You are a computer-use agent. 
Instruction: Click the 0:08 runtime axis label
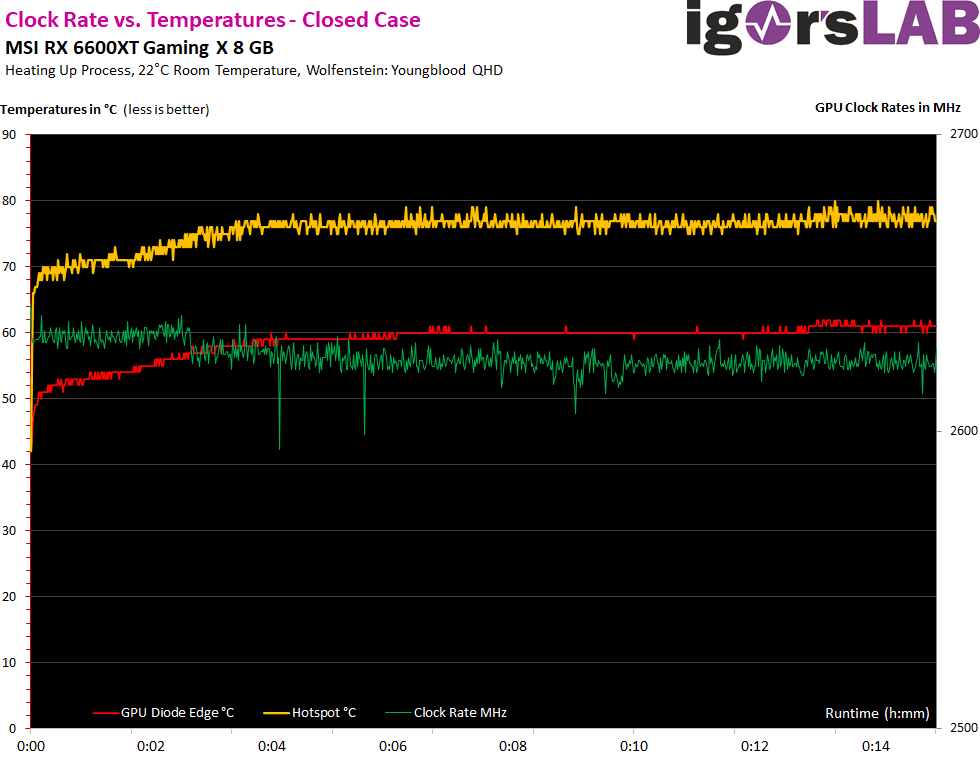coord(513,747)
